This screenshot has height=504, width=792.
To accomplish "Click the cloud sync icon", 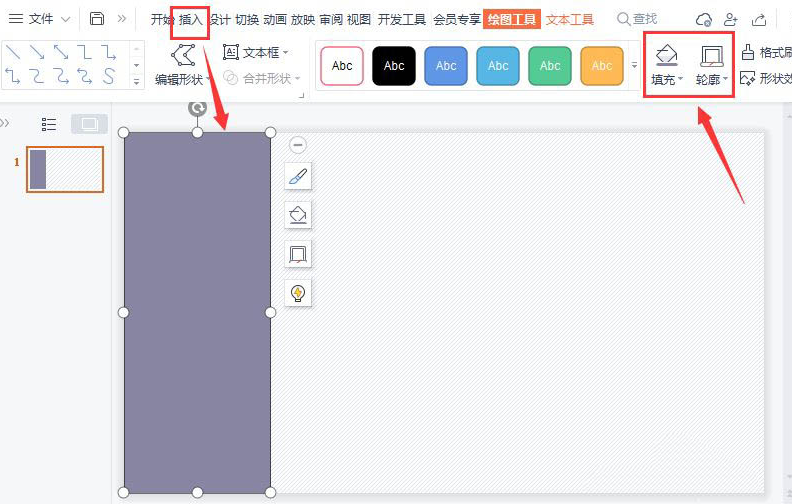I will 704,20.
